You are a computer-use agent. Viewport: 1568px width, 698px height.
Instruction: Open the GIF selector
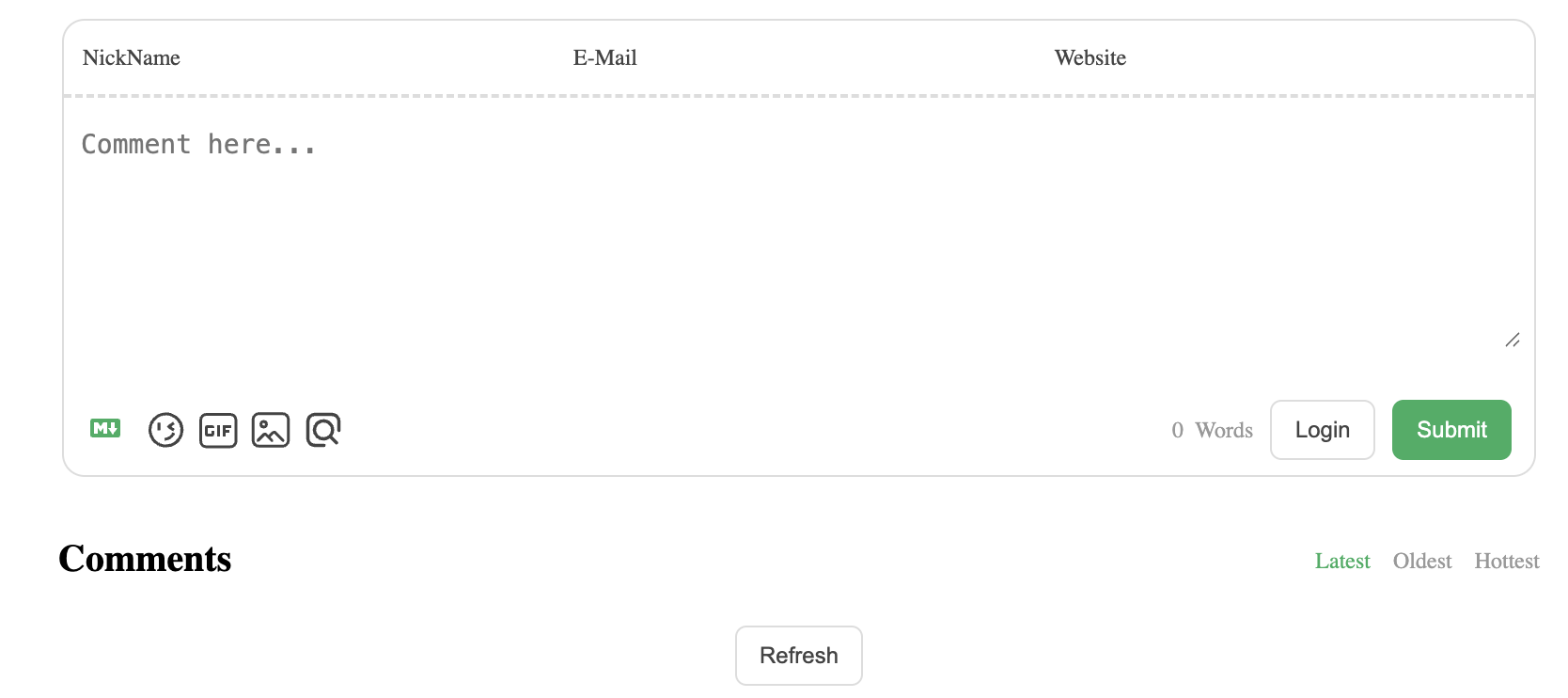(218, 430)
